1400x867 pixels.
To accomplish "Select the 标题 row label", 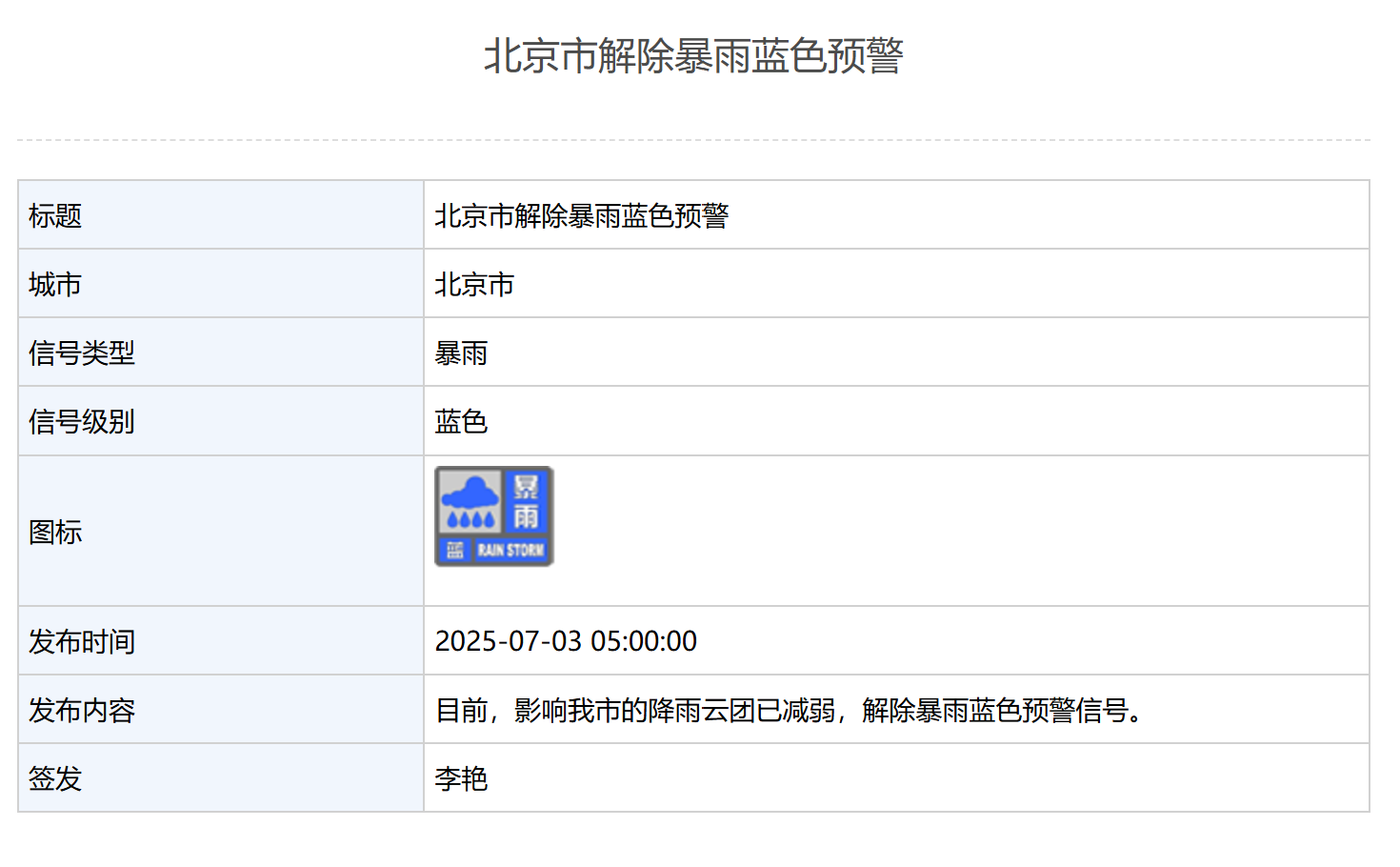I will [x=55, y=216].
